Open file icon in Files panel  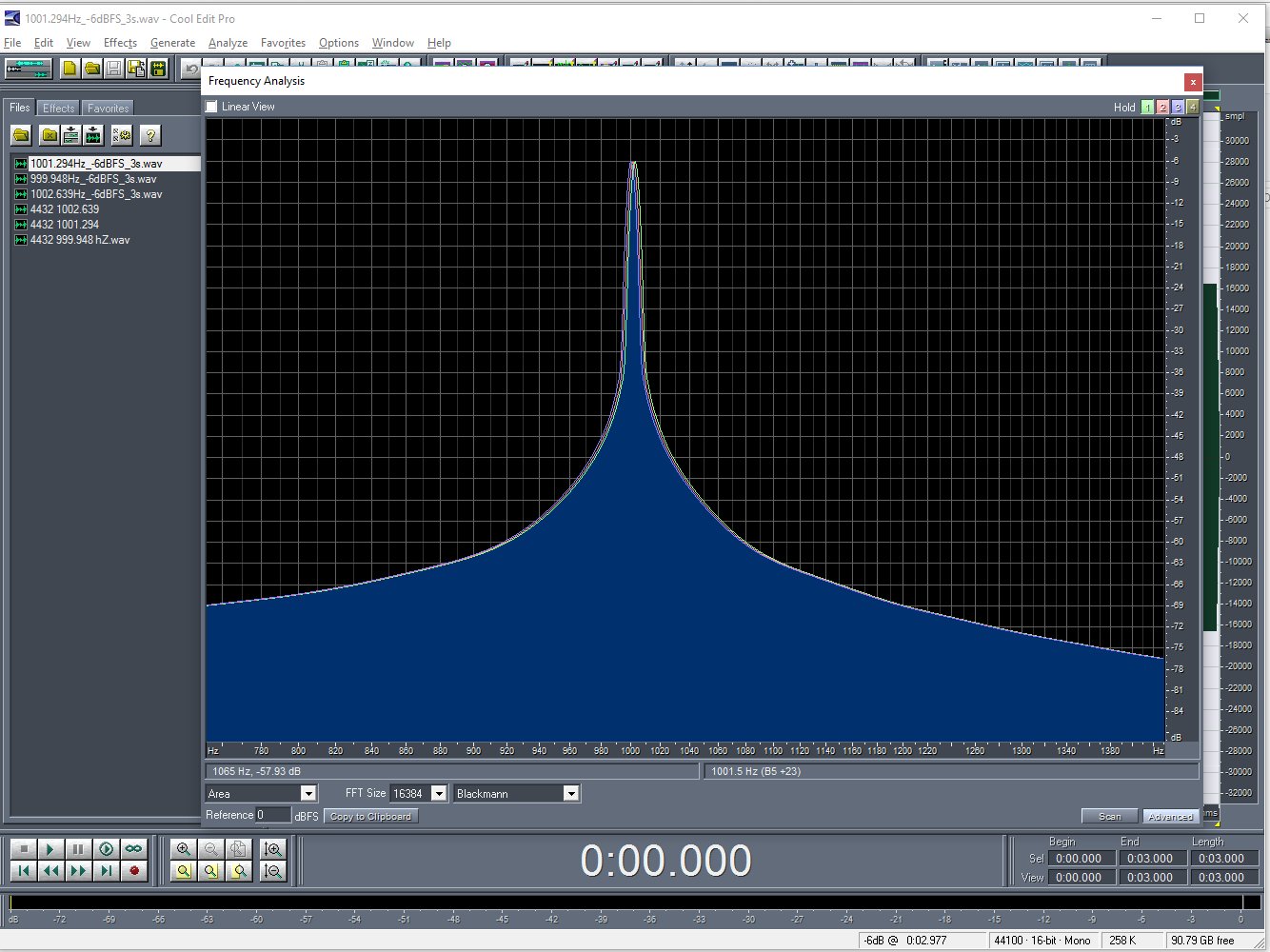coord(21,135)
